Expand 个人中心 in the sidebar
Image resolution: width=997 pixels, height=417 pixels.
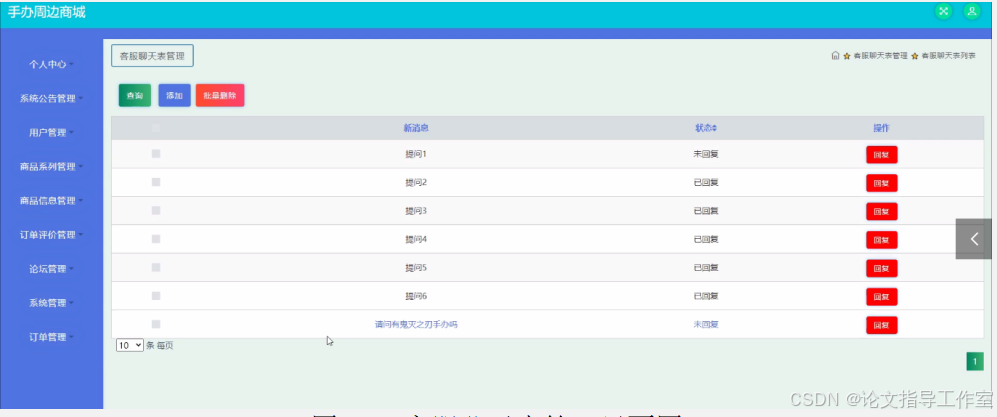[51, 64]
